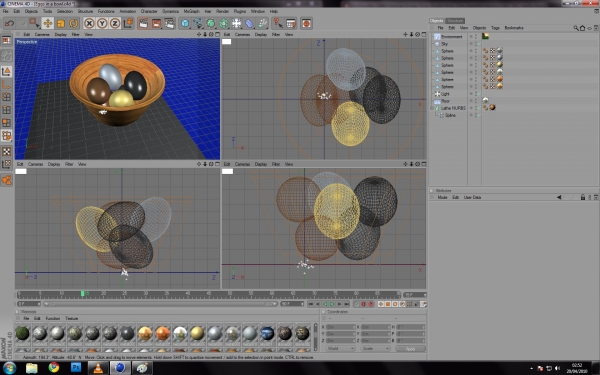
Task: Open the Render Settings icon
Action: [x=170, y=23]
